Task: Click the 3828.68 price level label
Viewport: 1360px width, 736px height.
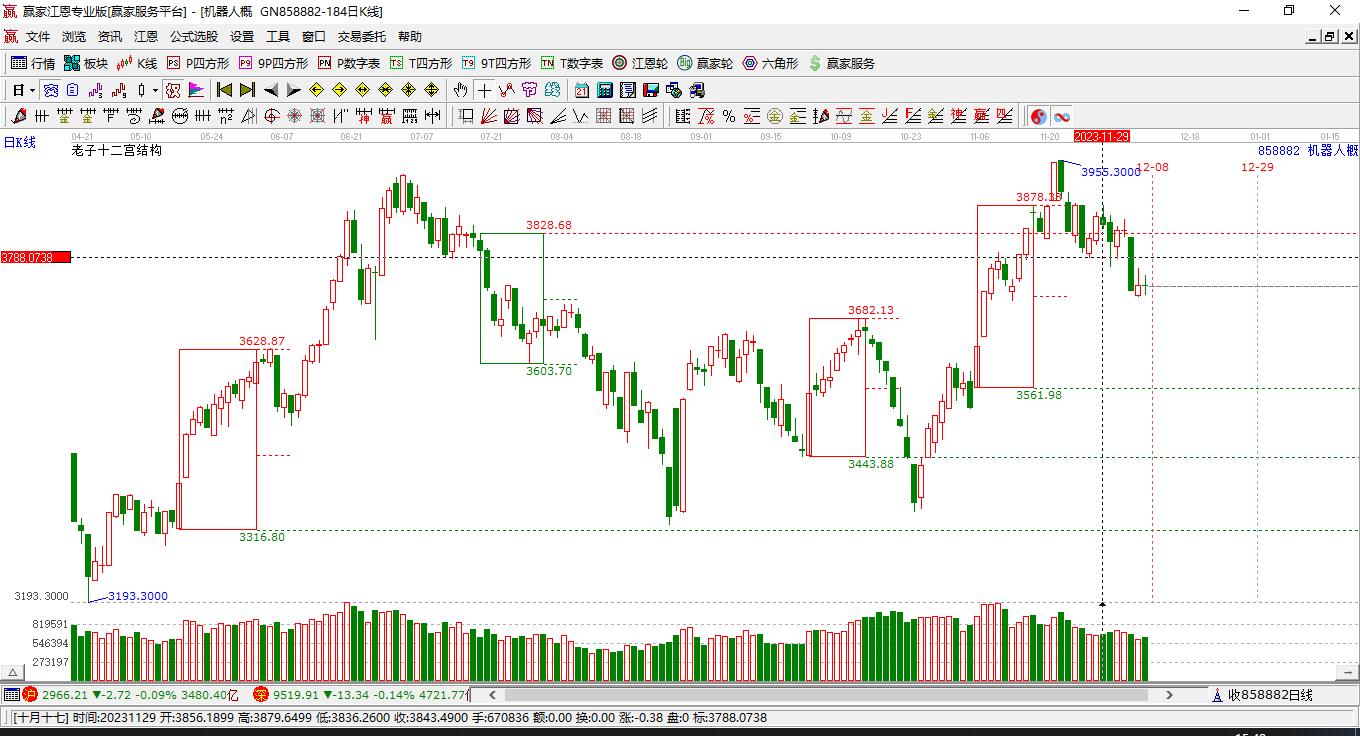Action: tap(549, 225)
